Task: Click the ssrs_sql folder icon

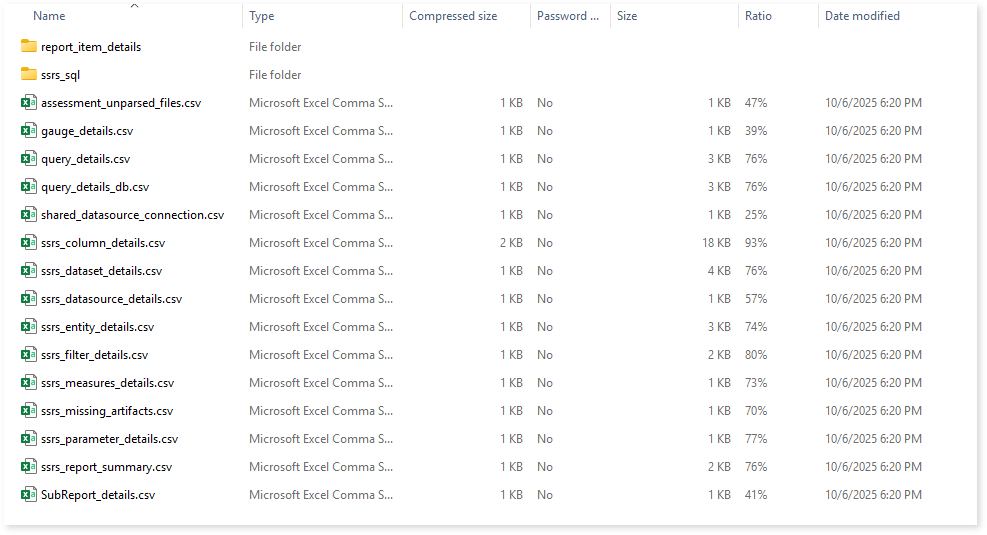Action: click(x=29, y=75)
